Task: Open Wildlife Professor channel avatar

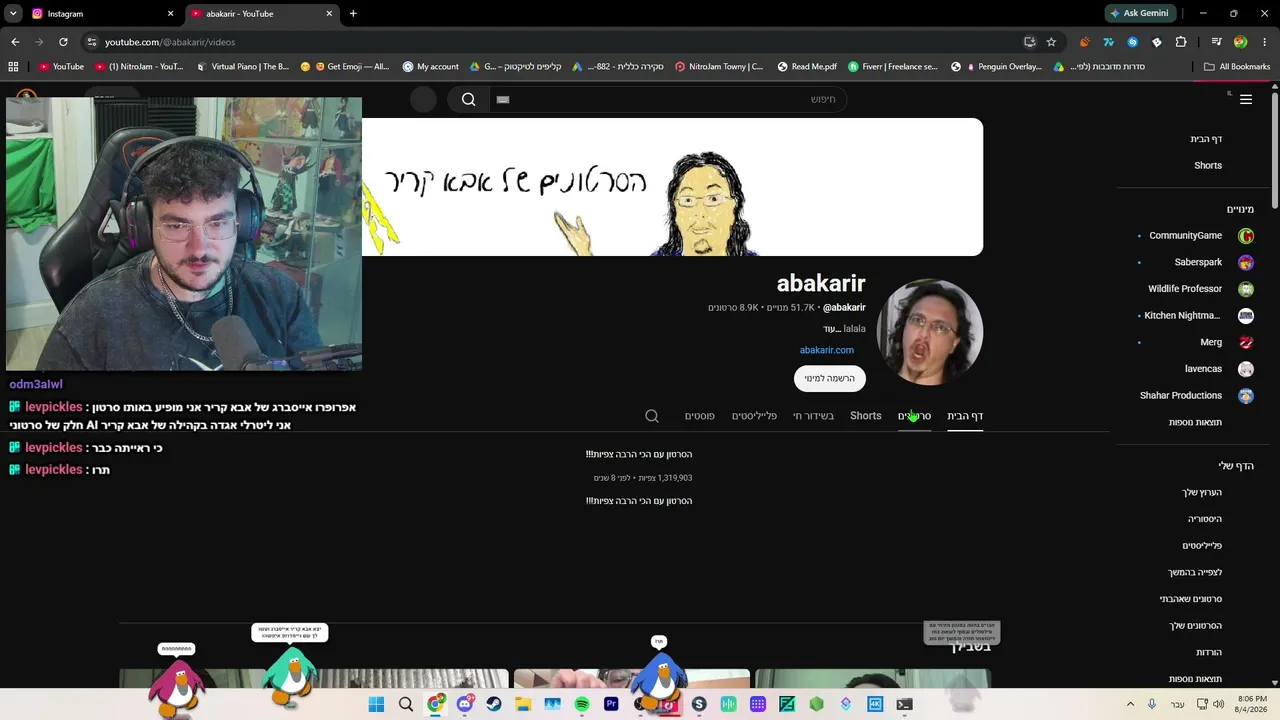Action: pyautogui.click(x=1246, y=289)
